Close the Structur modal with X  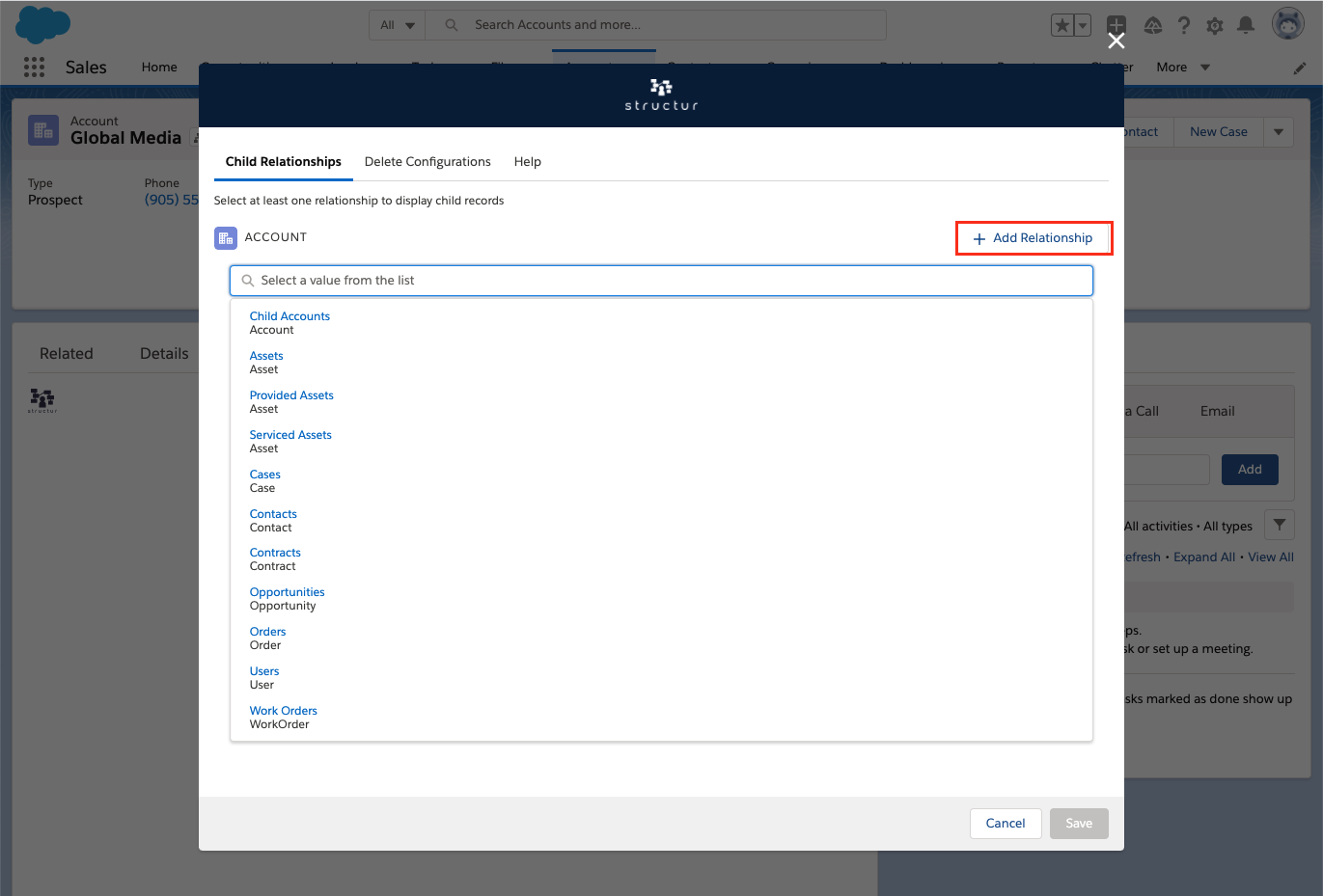click(x=1116, y=41)
